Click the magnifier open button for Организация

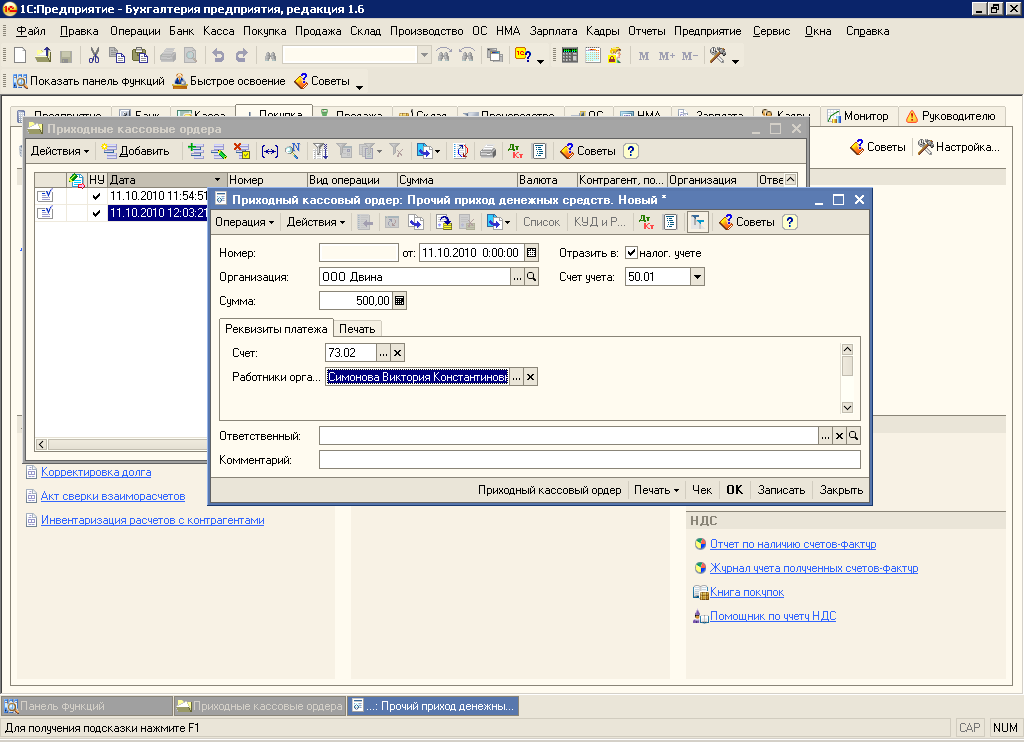pyautogui.click(x=532, y=277)
